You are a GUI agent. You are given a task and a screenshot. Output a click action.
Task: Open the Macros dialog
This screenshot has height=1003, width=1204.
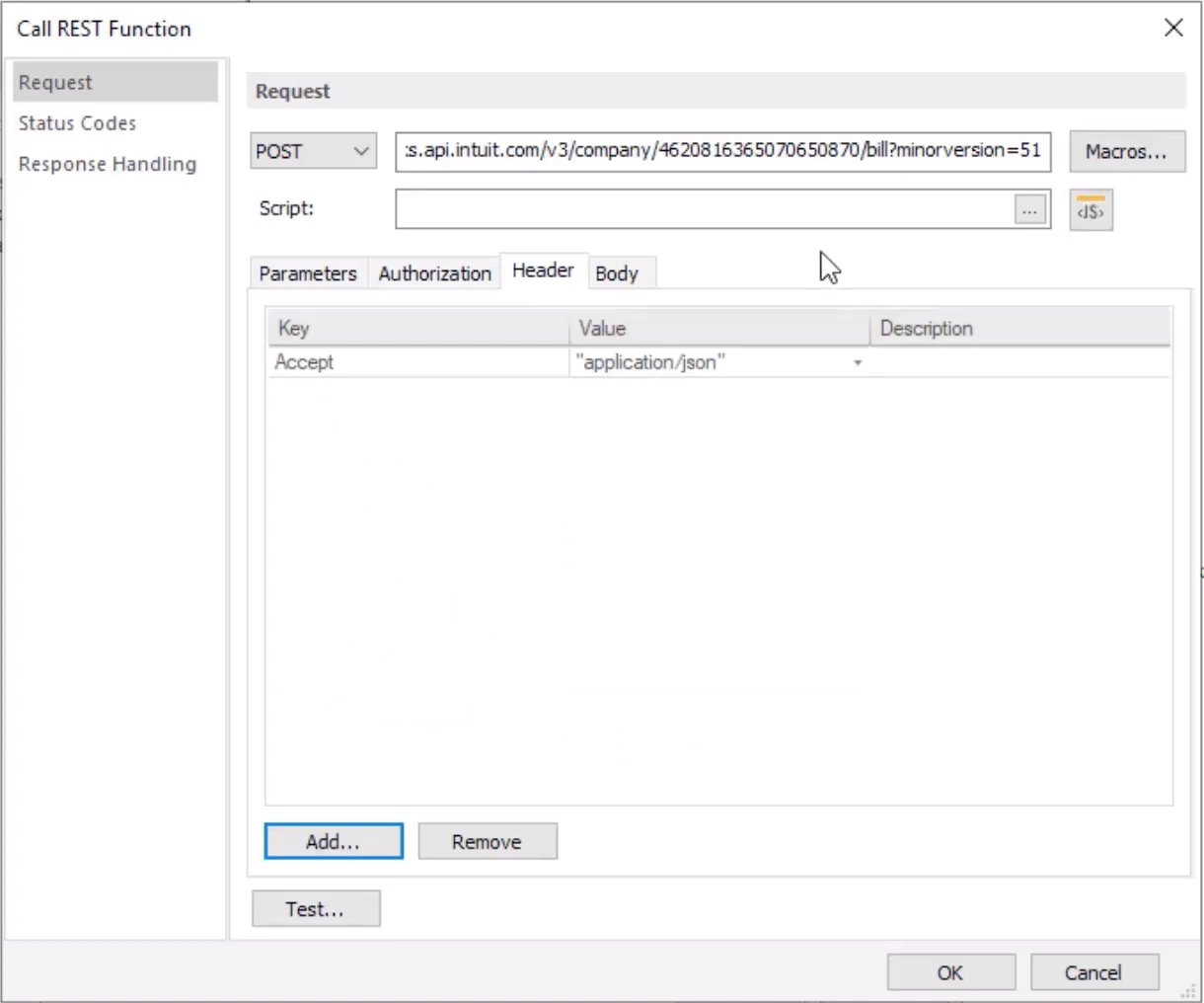click(1126, 151)
